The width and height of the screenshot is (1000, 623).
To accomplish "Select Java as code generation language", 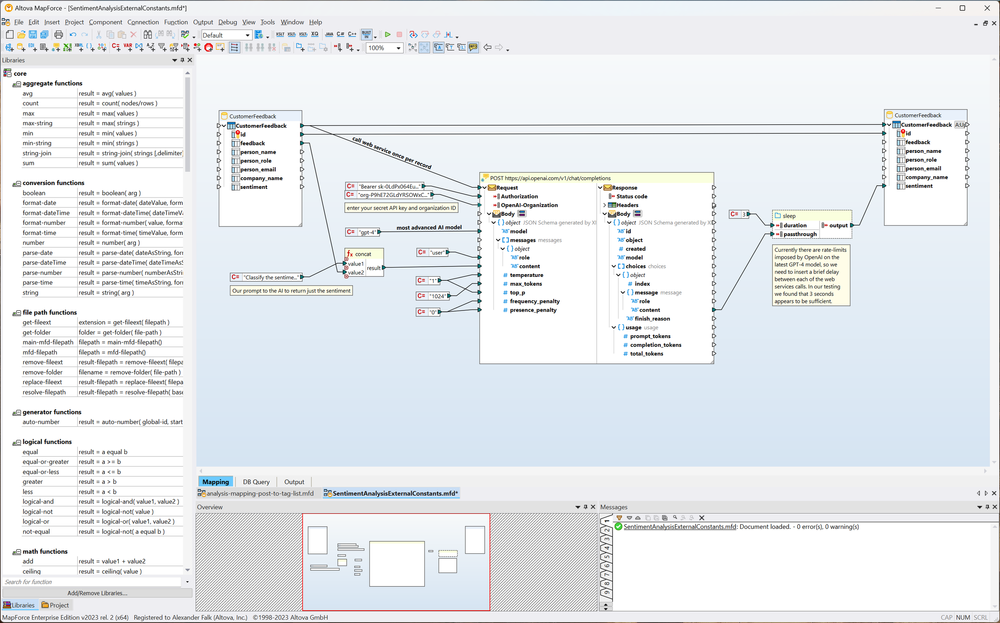I will point(327,33).
